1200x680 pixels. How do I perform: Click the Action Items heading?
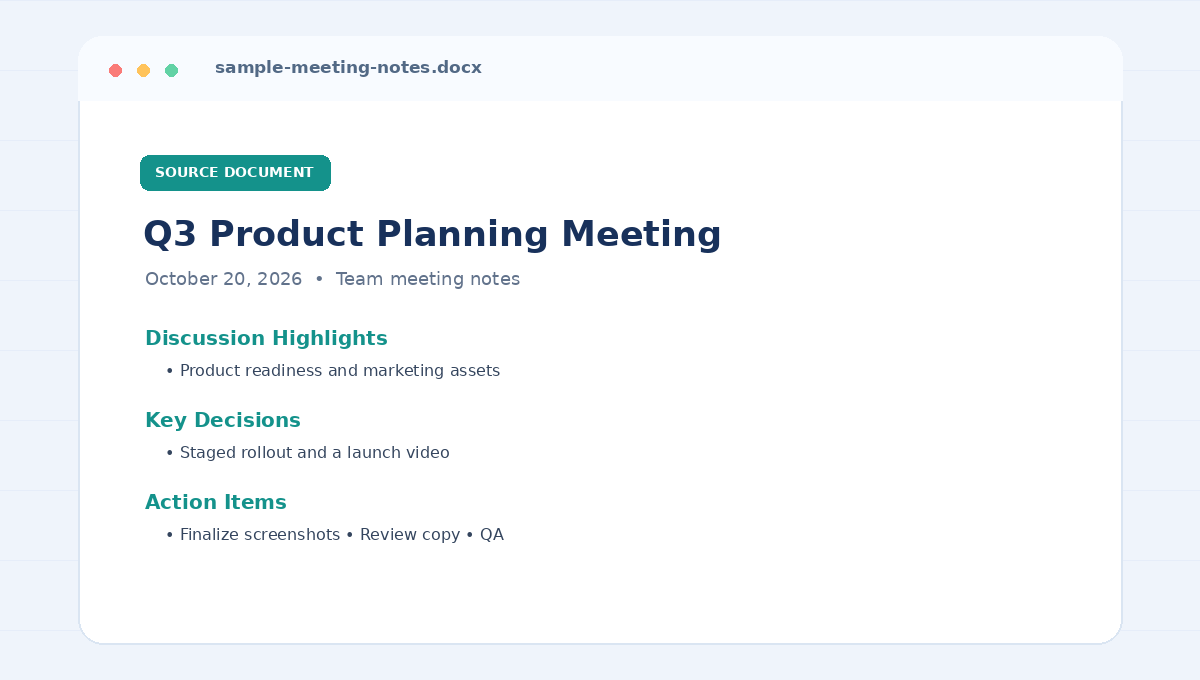pyautogui.click(x=216, y=502)
